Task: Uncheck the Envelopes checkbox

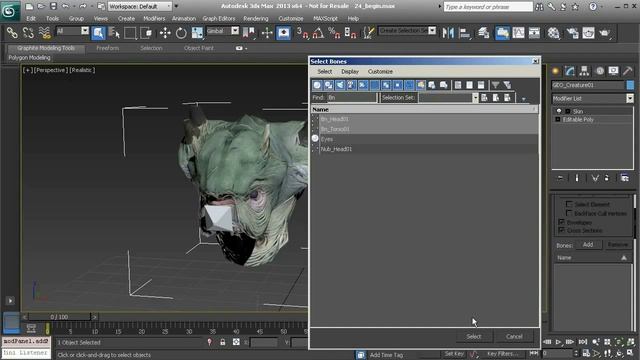Action: (561, 222)
